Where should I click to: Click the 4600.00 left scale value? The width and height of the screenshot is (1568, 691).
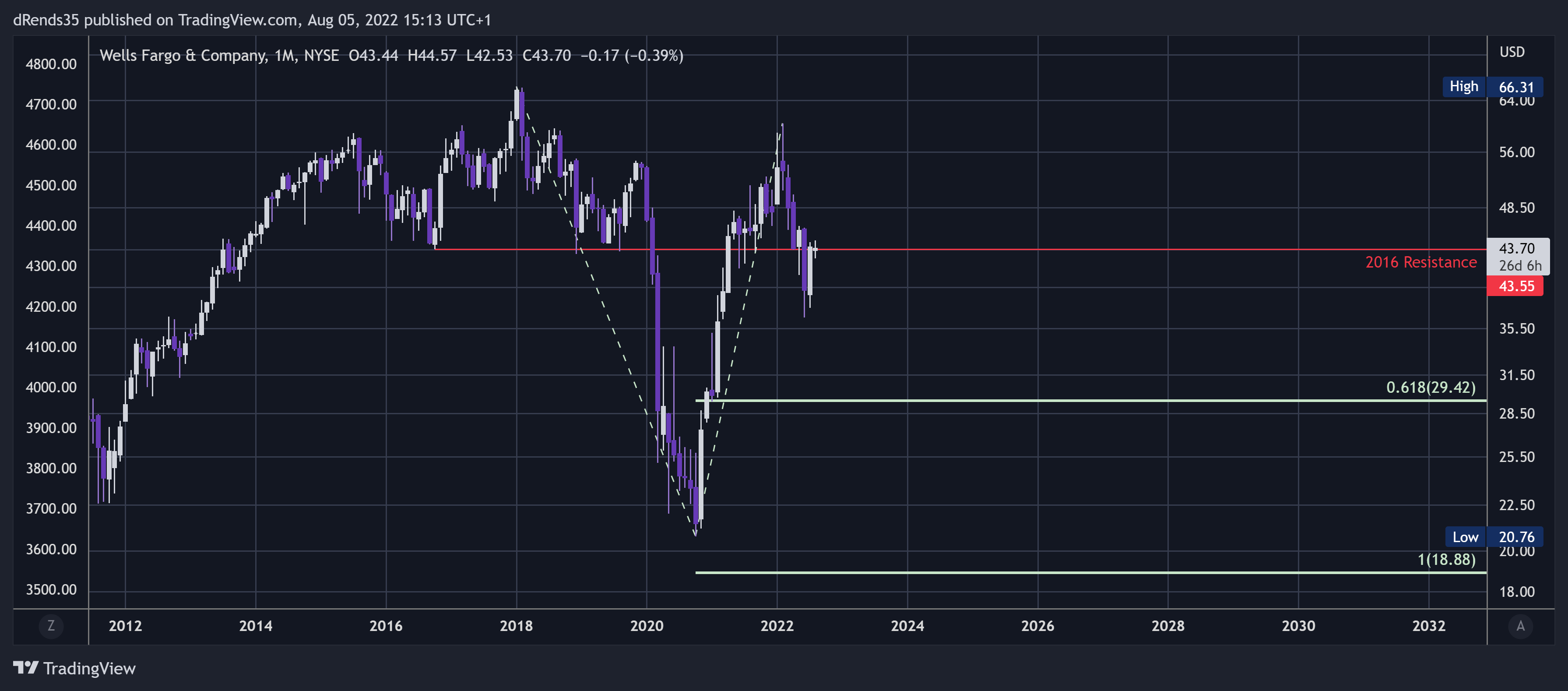pyautogui.click(x=51, y=145)
